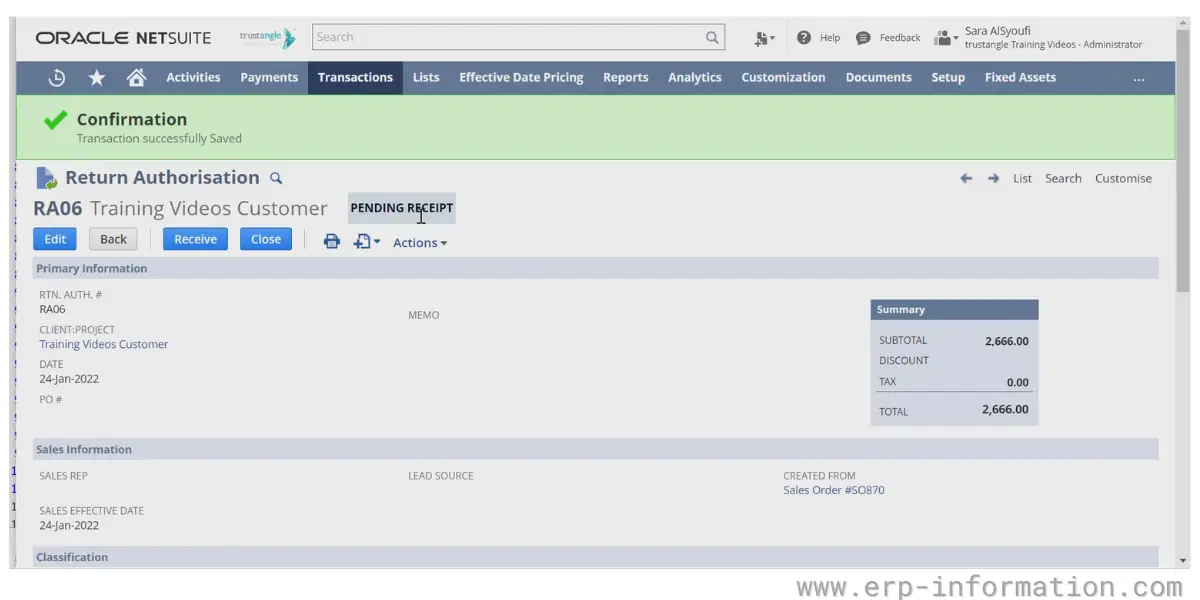The image size is (1200, 600).
Task: Click the Help text link
Action: tap(830, 38)
